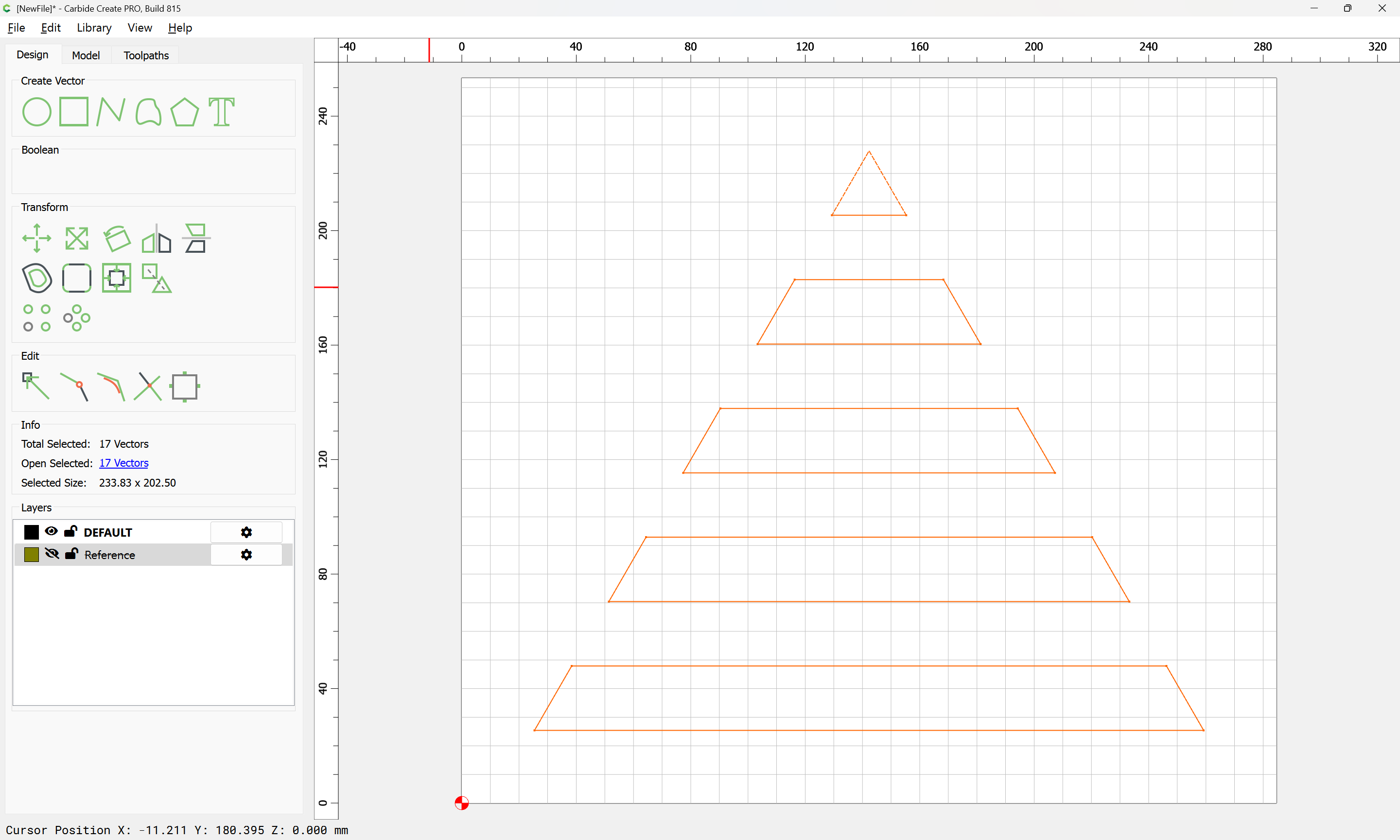Screen dimensions: 1400x840
Task: Hide the DEFAULT layer eye icon
Action: pos(51,531)
